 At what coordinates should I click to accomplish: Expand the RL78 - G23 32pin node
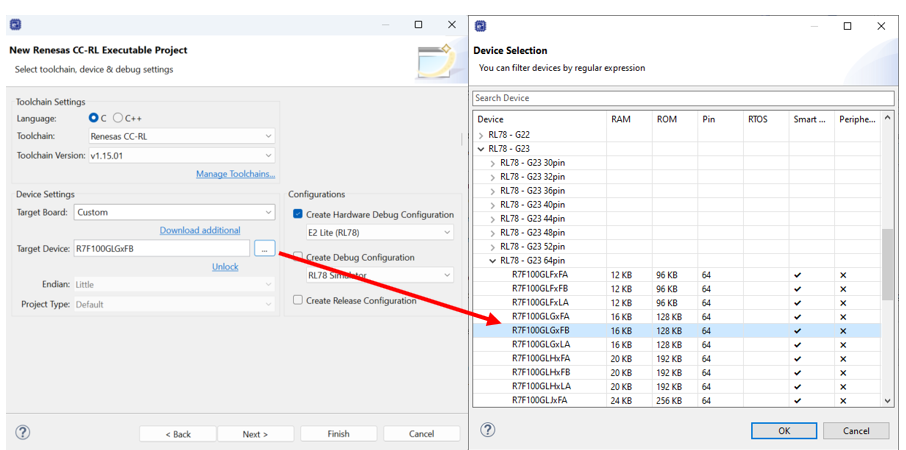(x=493, y=177)
